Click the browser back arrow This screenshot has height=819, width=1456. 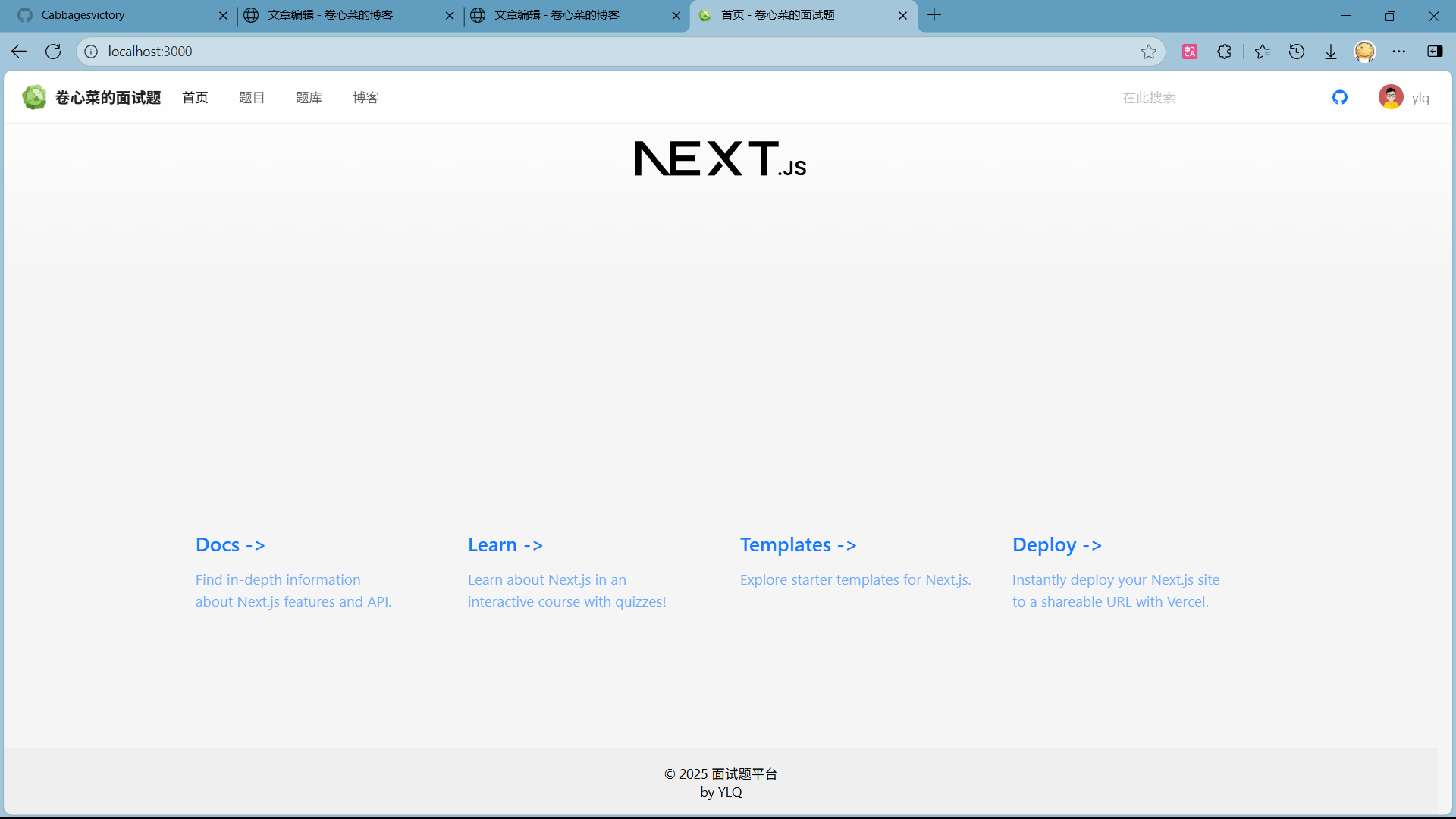point(19,52)
